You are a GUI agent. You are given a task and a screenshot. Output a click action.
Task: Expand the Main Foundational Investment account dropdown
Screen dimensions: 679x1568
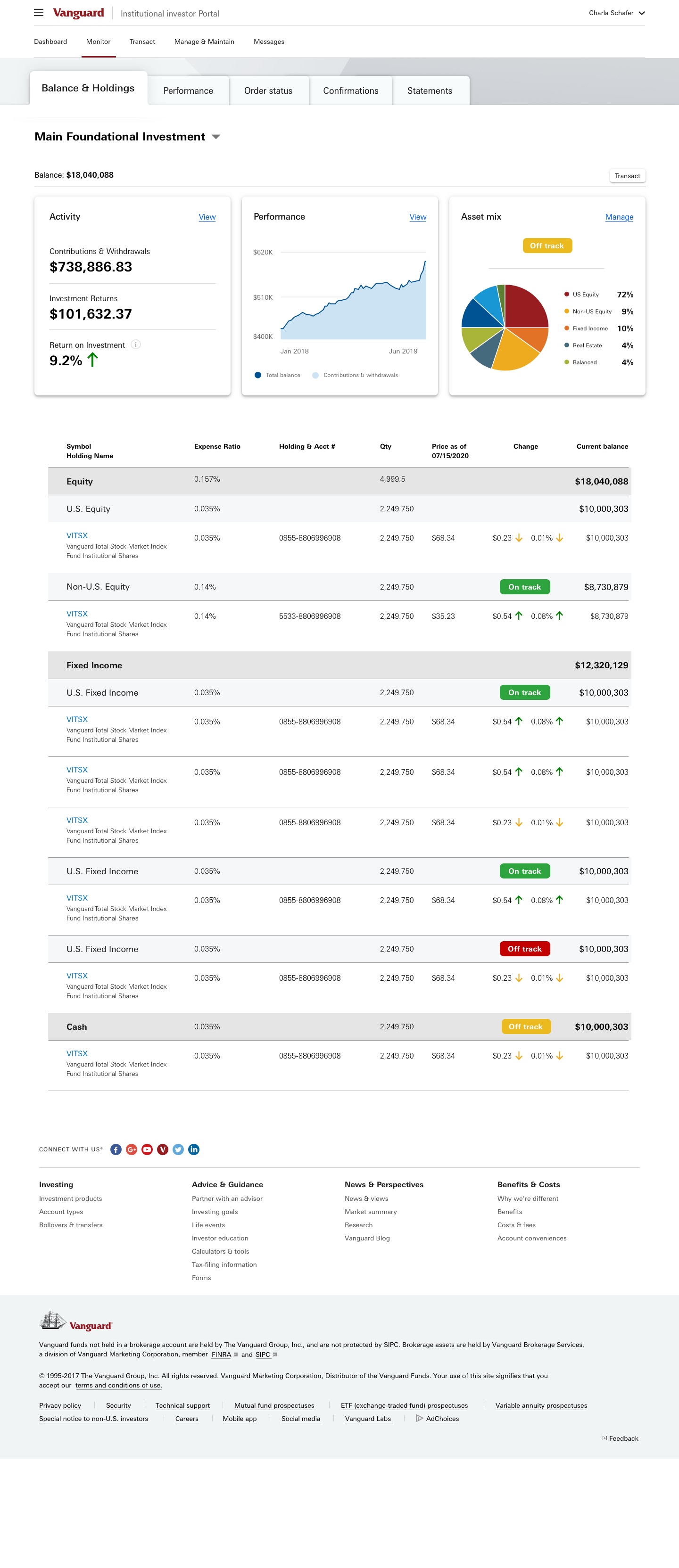click(215, 137)
